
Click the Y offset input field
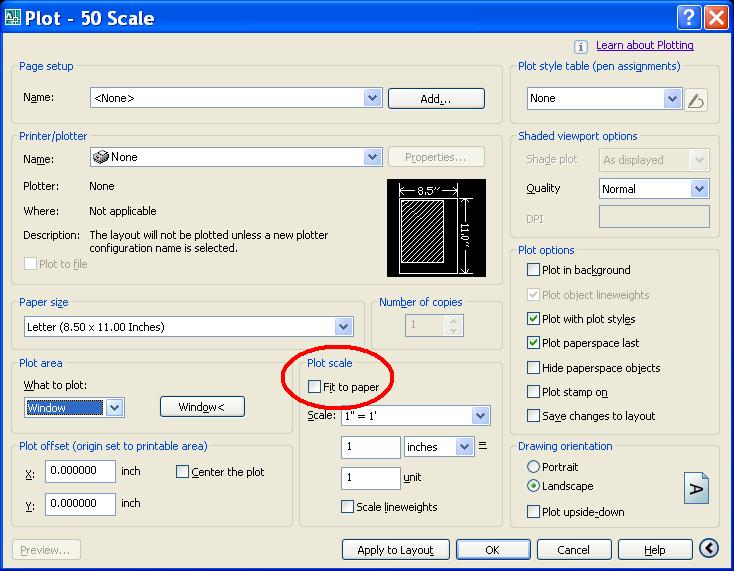coord(81,504)
